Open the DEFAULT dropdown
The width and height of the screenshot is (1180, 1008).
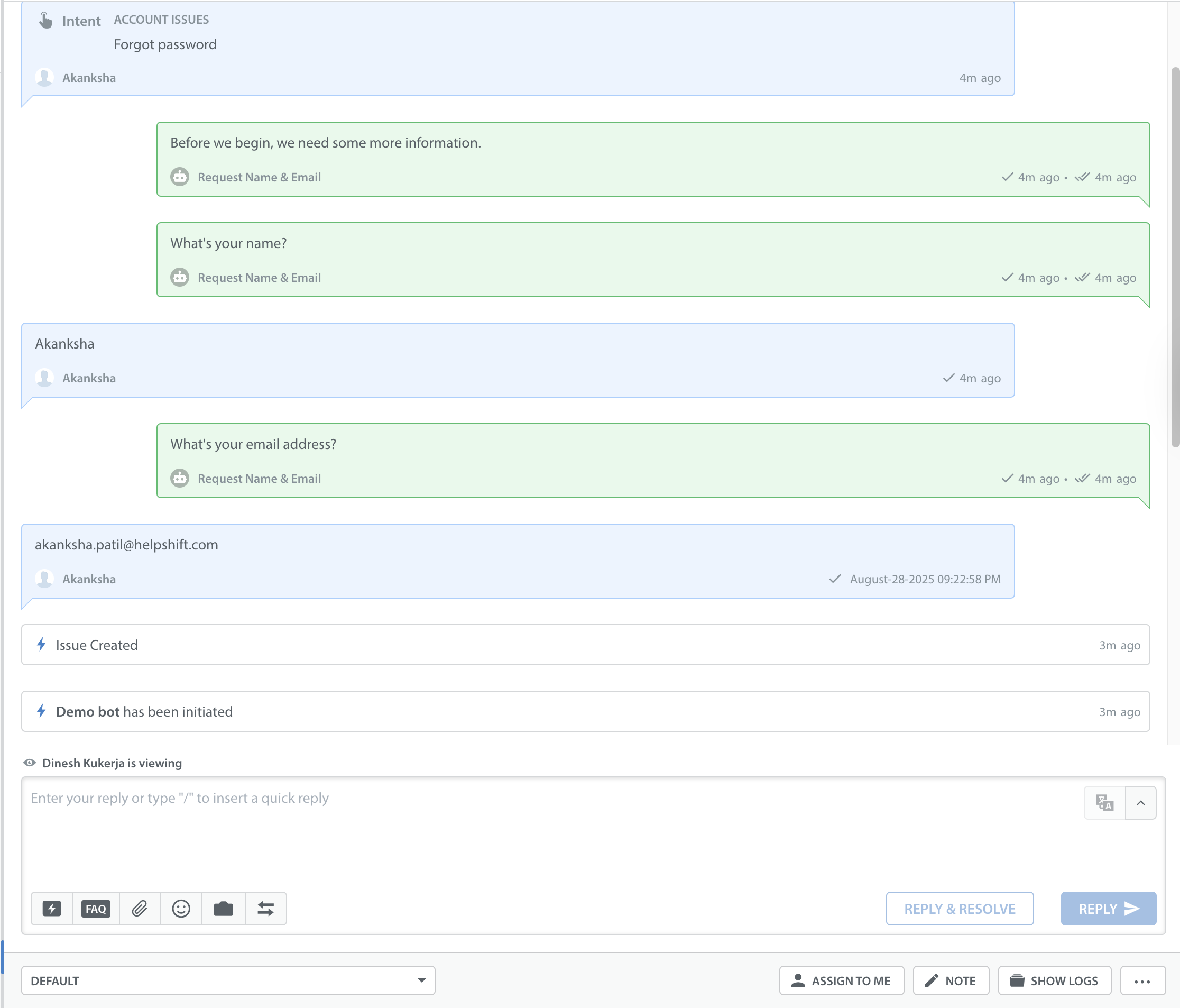[228, 980]
